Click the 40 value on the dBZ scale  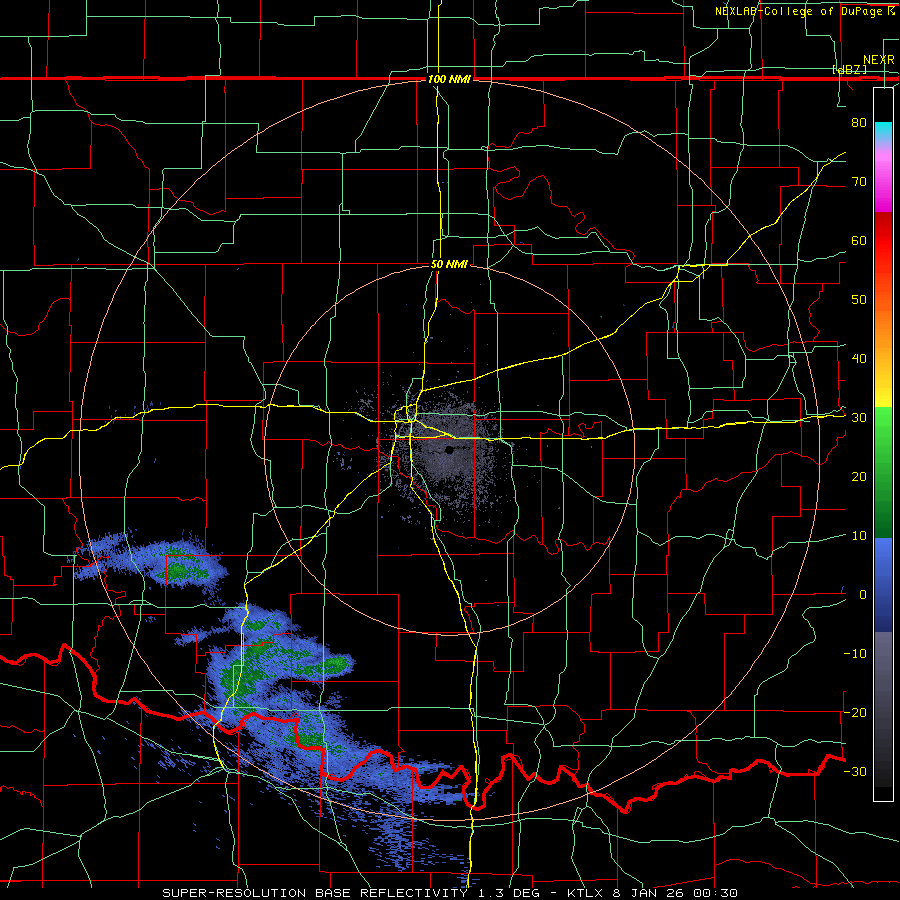(x=859, y=359)
